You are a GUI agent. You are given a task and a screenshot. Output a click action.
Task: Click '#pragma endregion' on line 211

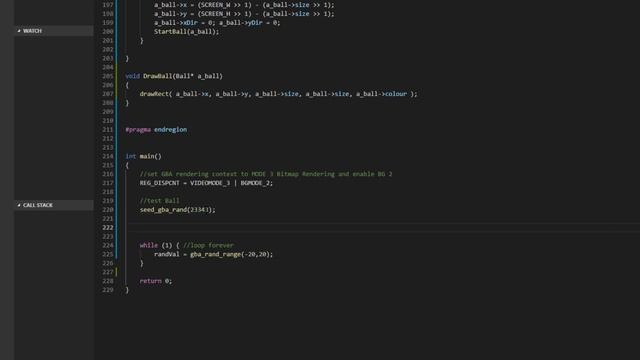(x=156, y=129)
